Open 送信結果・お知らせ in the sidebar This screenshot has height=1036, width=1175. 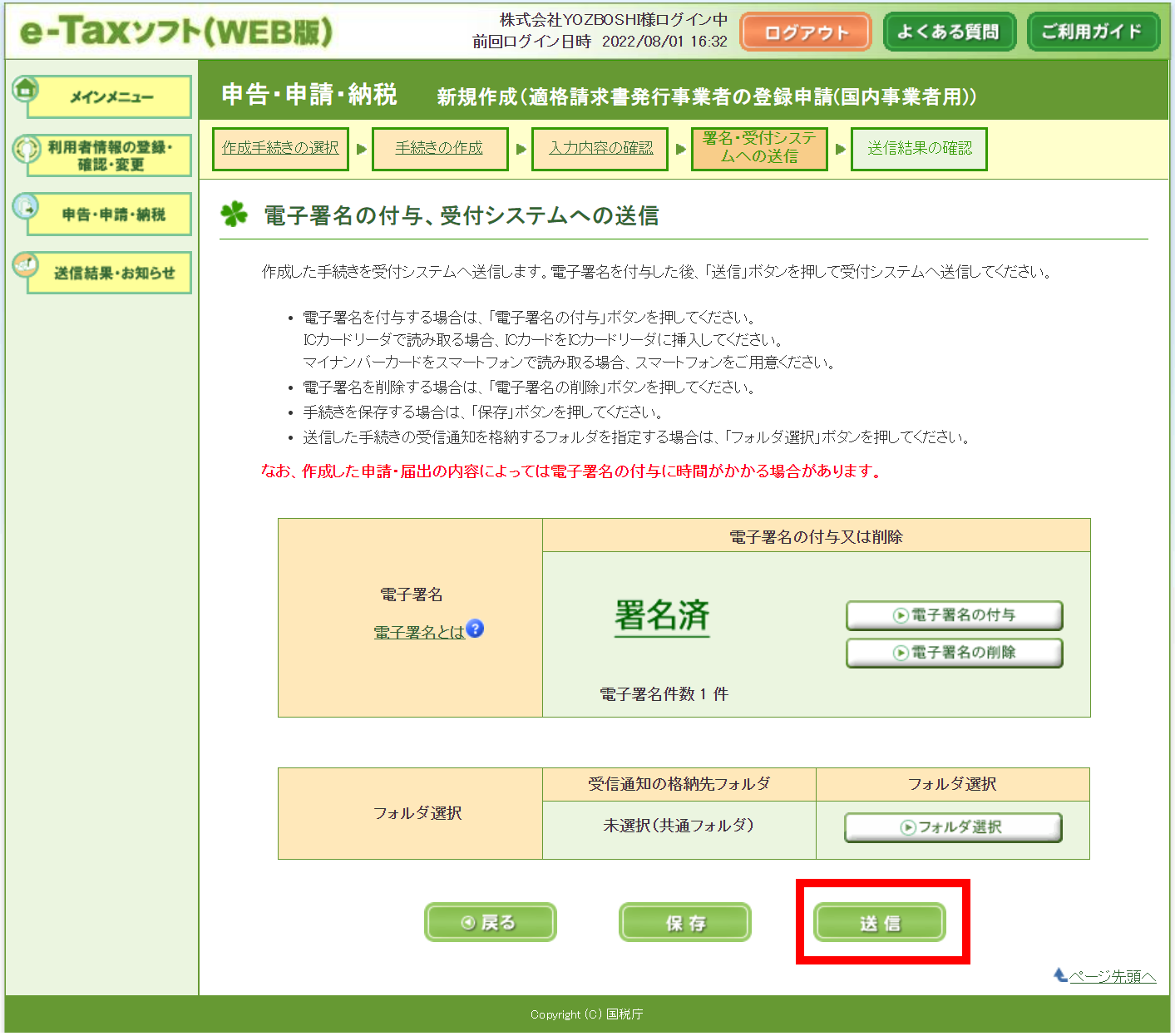(110, 273)
